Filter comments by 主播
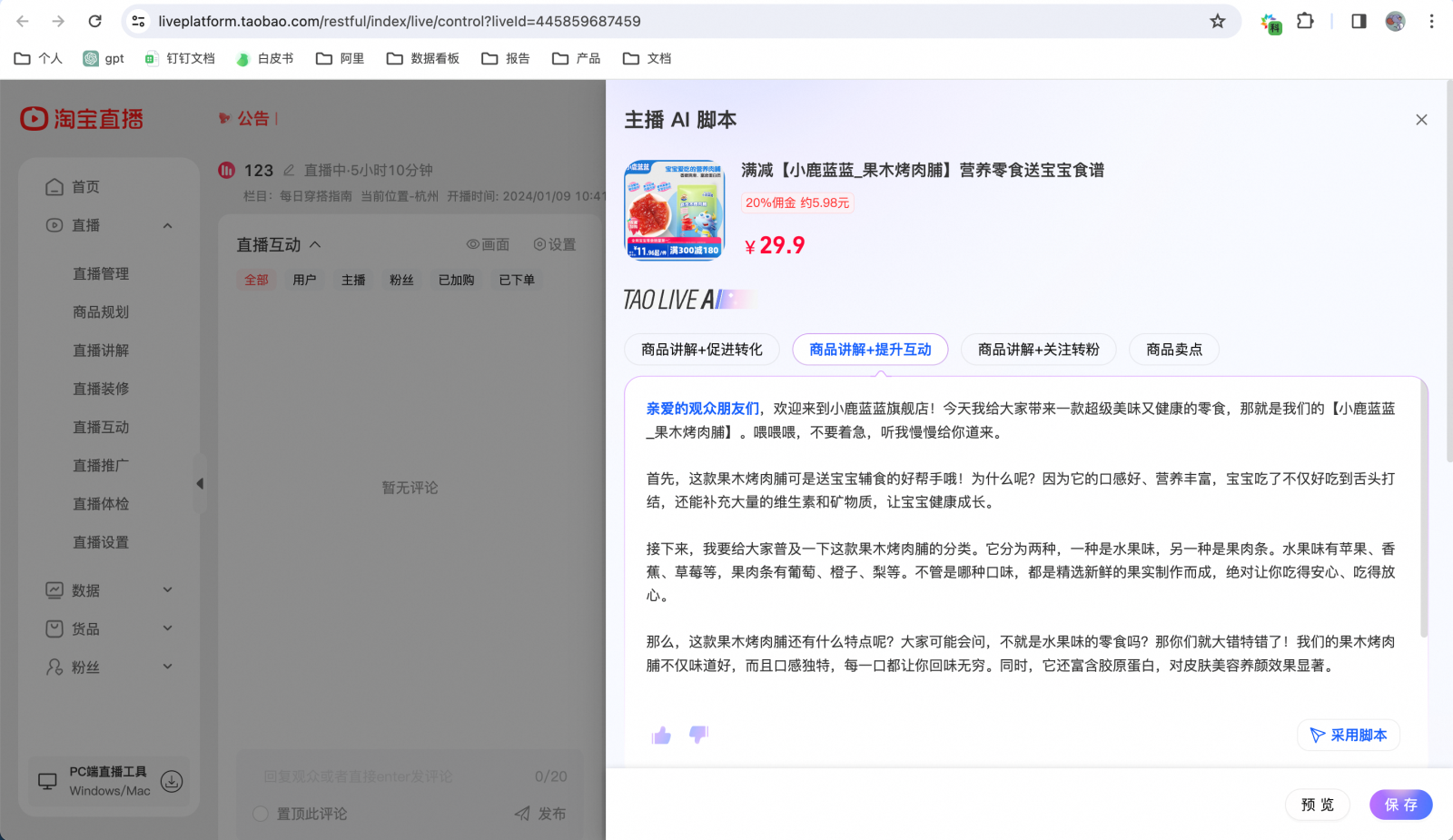 coord(353,280)
